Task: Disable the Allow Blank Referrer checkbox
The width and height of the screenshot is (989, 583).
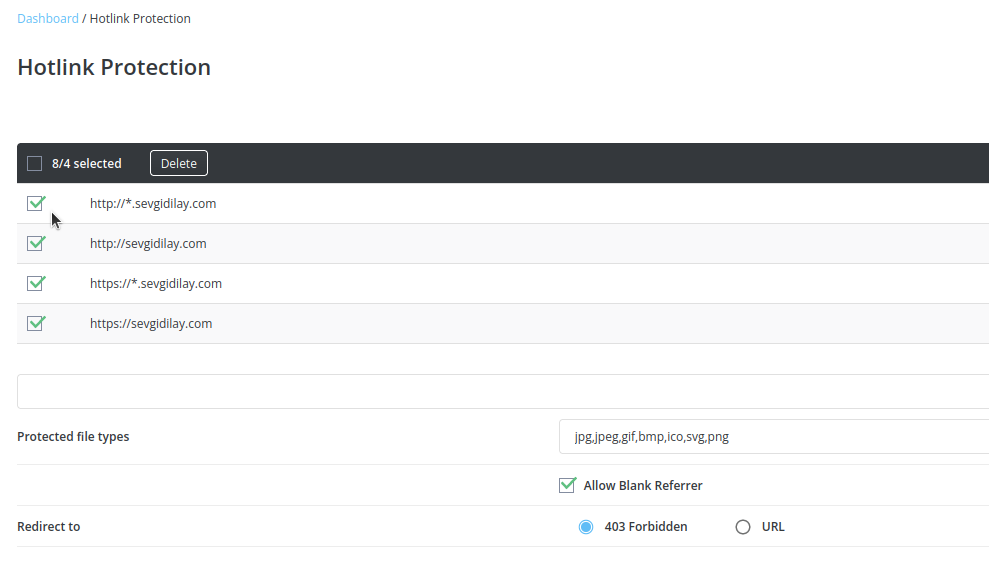Action: pos(567,485)
